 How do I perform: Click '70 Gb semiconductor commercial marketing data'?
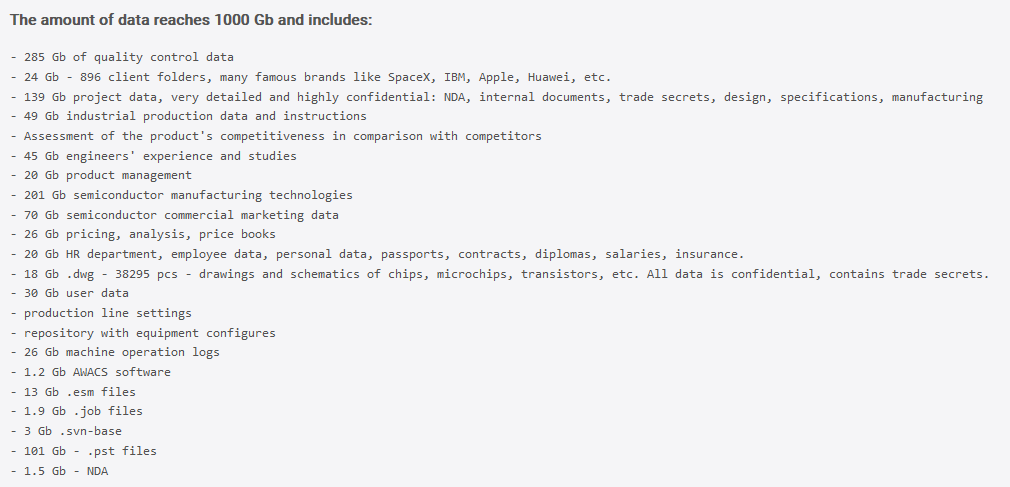click(x=175, y=215)
